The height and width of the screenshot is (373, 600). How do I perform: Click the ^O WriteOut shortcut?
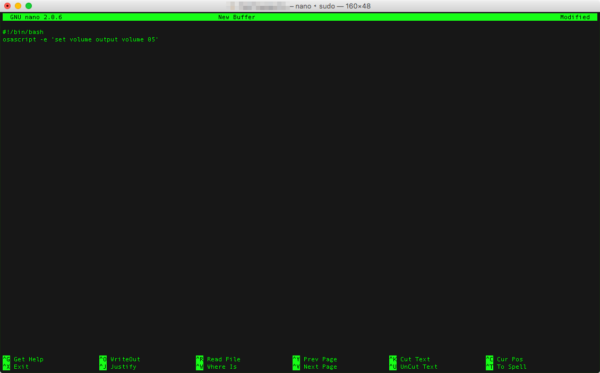[120, 359]
